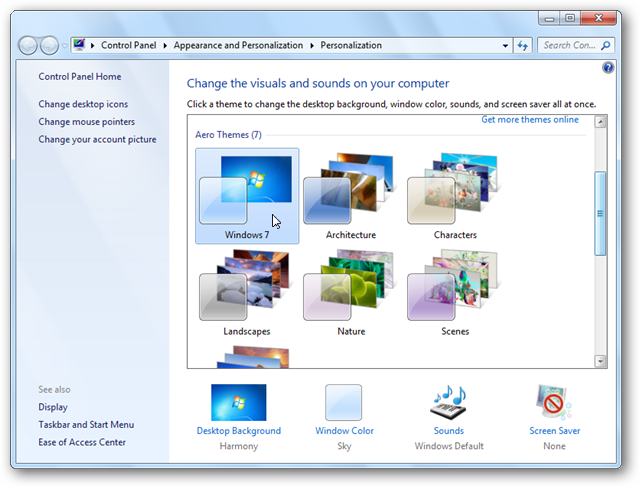Expand arrow after Control Panel breadcrumb

pos(165,45)
